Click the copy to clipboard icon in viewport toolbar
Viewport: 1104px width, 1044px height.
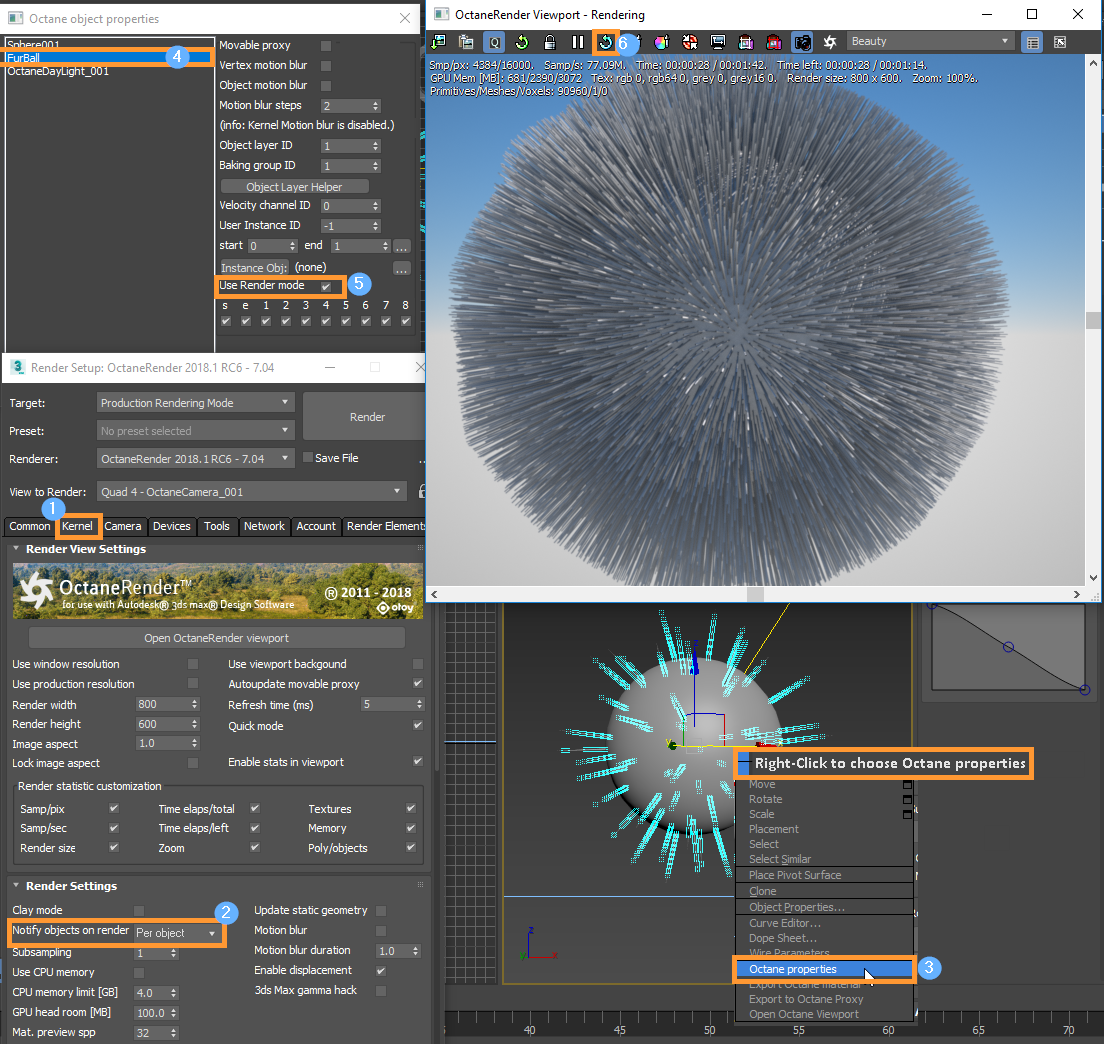click(466, 42)
